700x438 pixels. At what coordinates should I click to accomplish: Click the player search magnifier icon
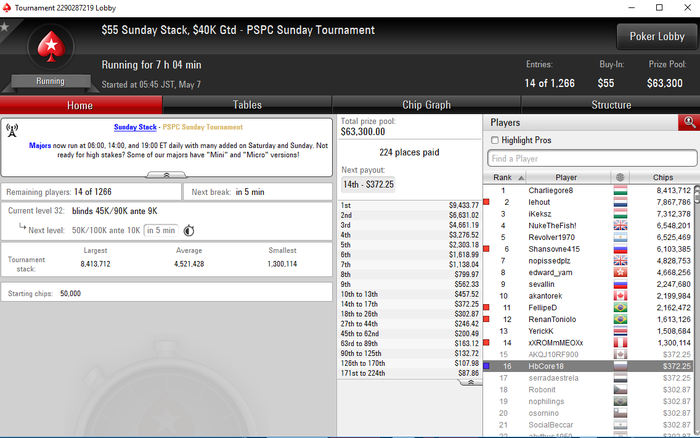(689, 122)
